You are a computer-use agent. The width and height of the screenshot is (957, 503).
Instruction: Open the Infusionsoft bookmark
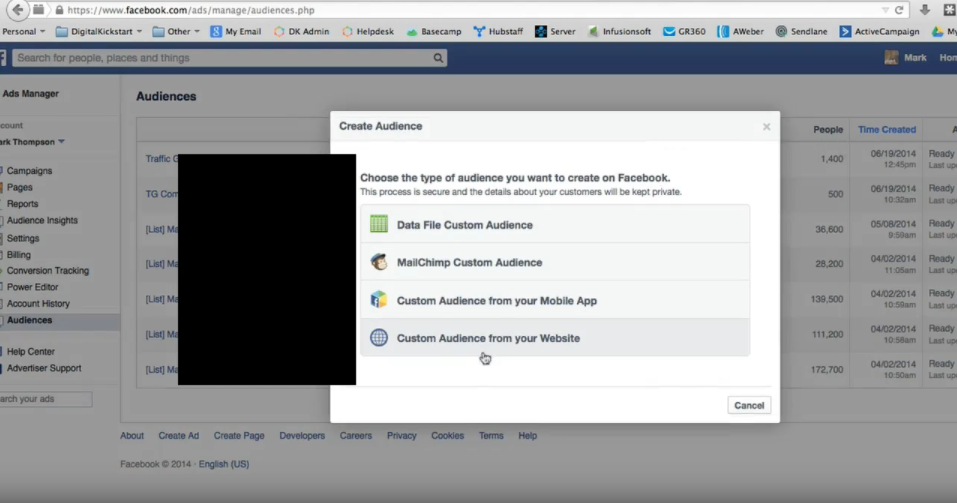pos(619,31)
